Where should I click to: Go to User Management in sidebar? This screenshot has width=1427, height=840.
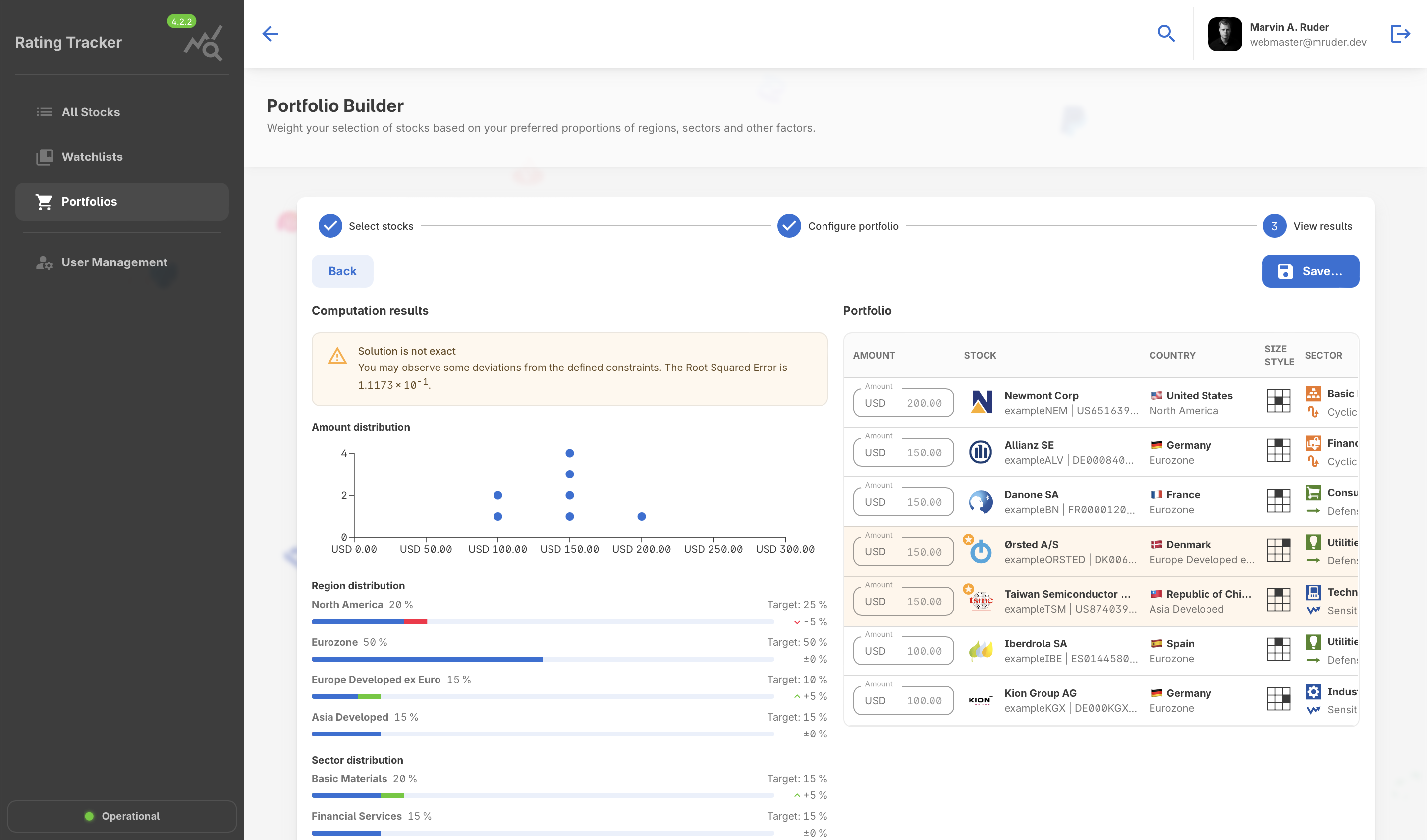tap(114, 262)
